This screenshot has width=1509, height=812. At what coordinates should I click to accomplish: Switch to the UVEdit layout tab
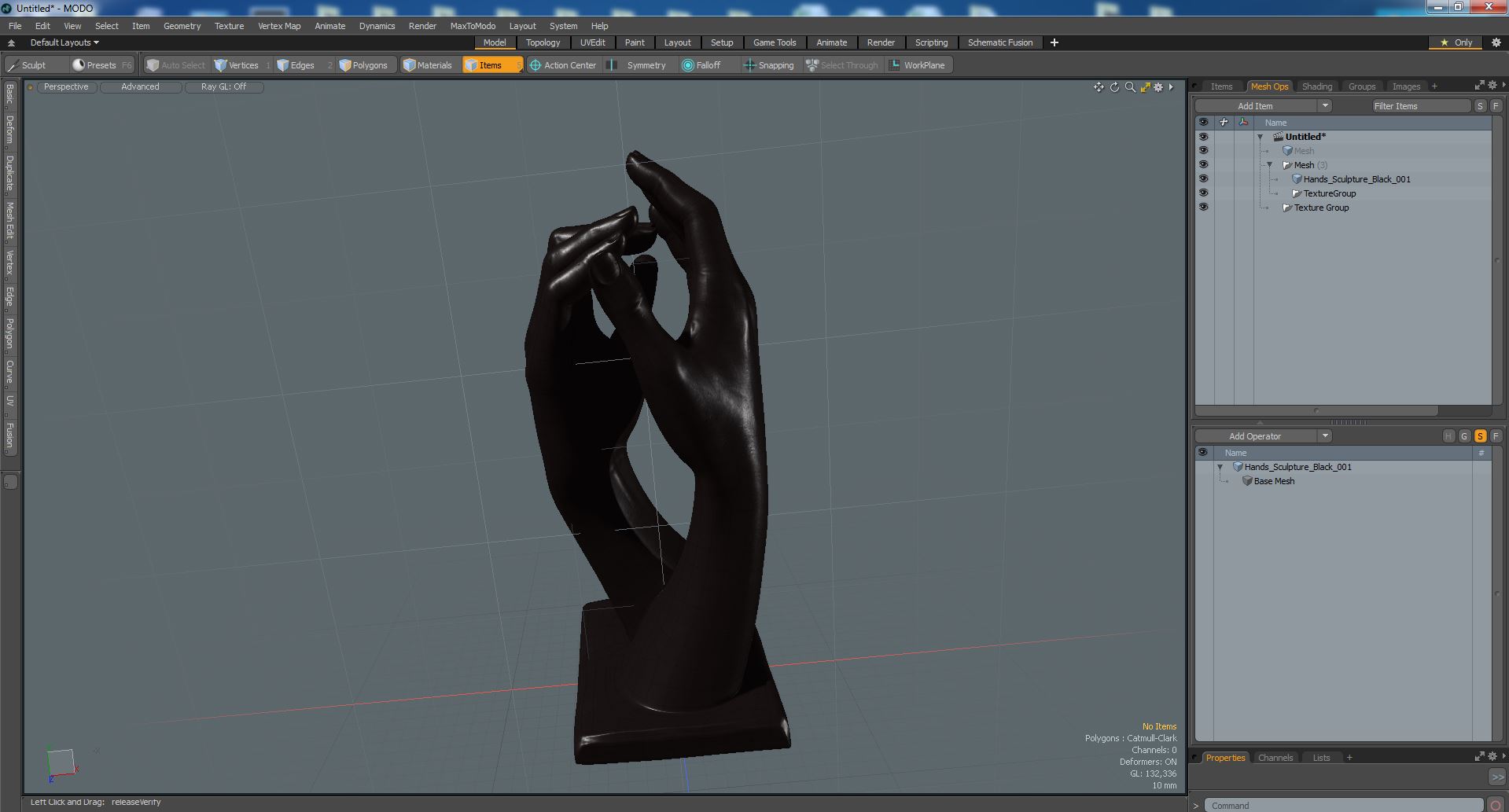point(593,42)
